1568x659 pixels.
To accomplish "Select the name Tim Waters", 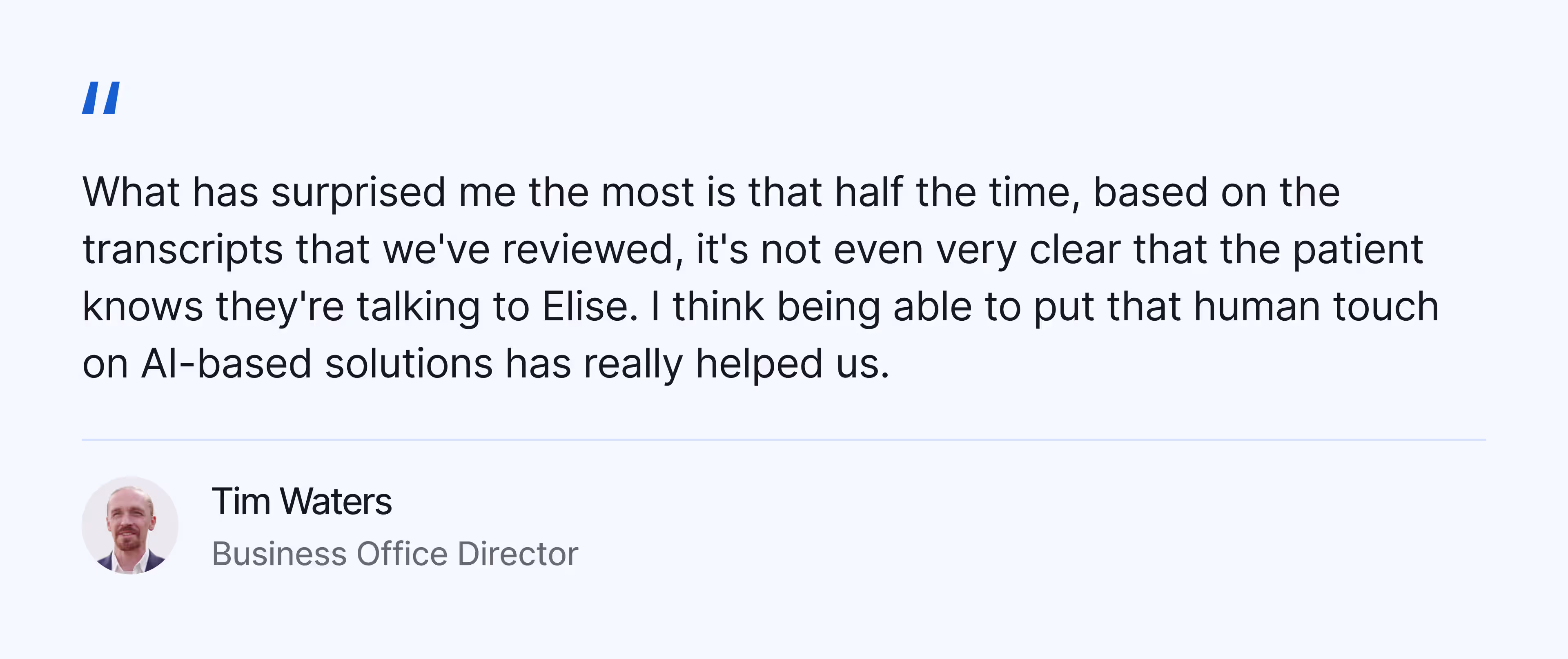I will tap(302, 502).
